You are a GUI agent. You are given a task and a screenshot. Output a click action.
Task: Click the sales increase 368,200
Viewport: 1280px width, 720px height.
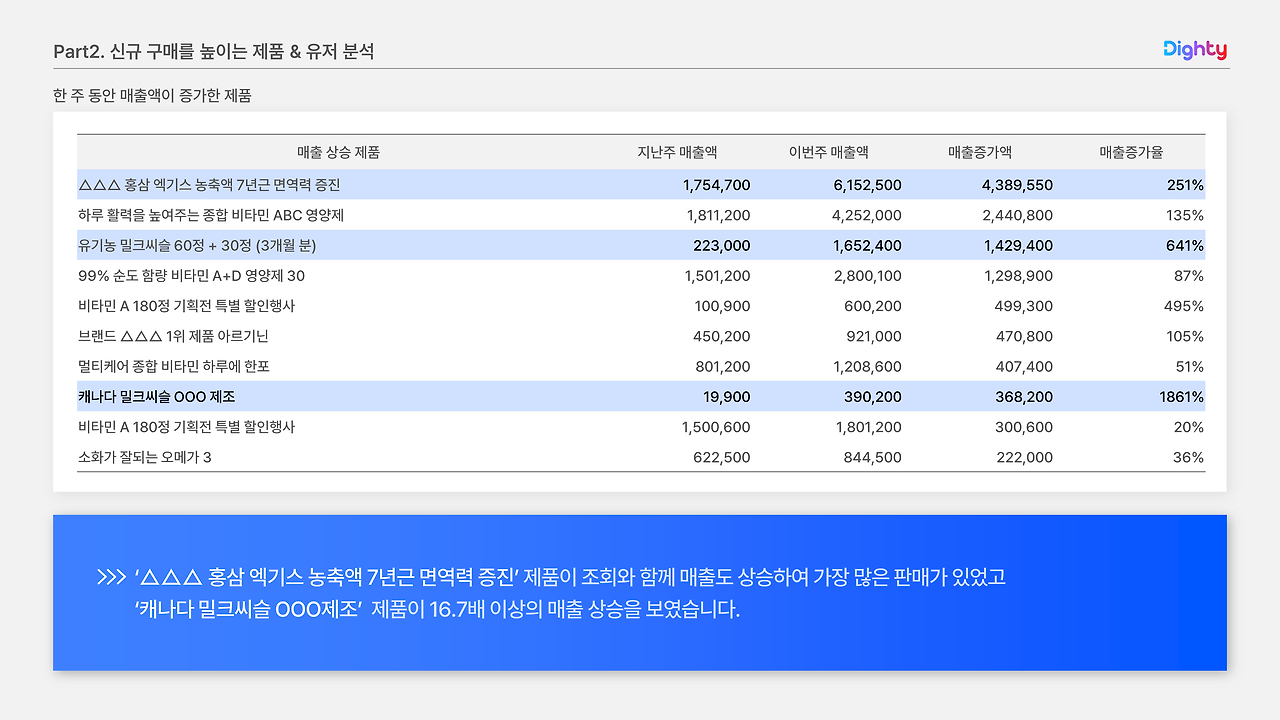(1024, 396)
